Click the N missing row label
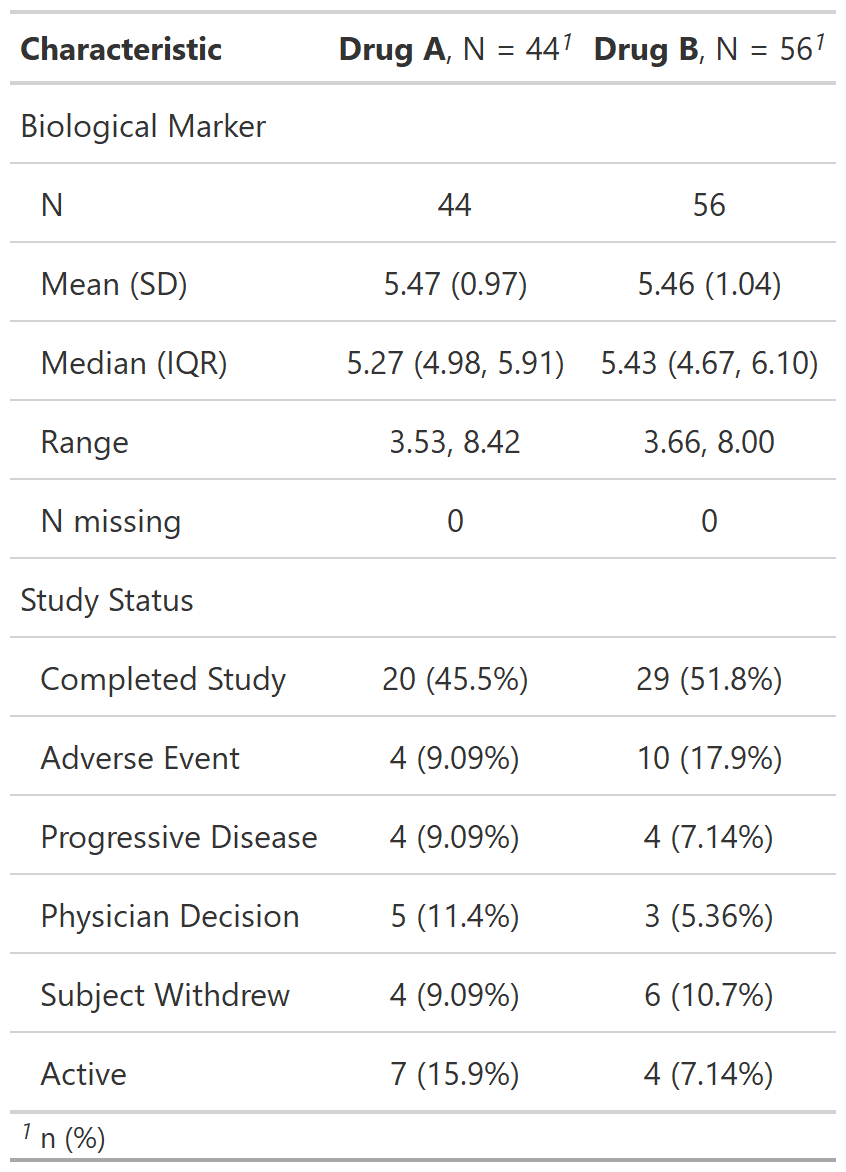This screenshot has width=846, height=1172. [x=111, y=522]
